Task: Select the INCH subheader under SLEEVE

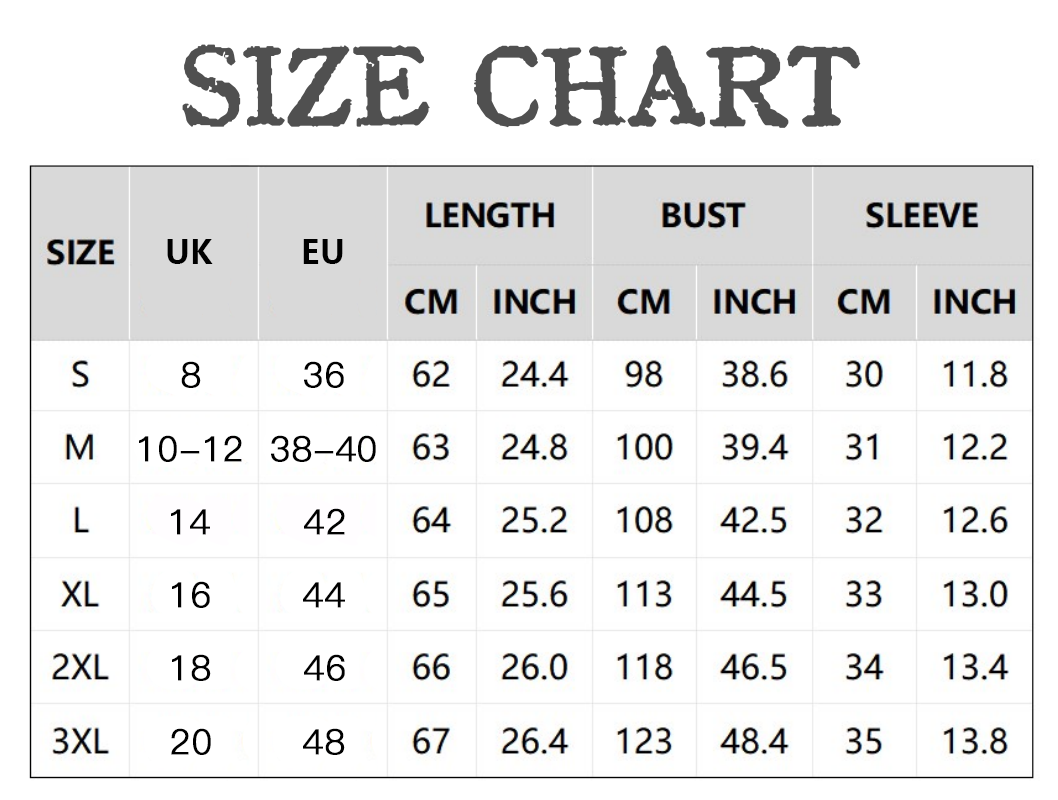Action: pyautogui.click(x=974, y=302)
